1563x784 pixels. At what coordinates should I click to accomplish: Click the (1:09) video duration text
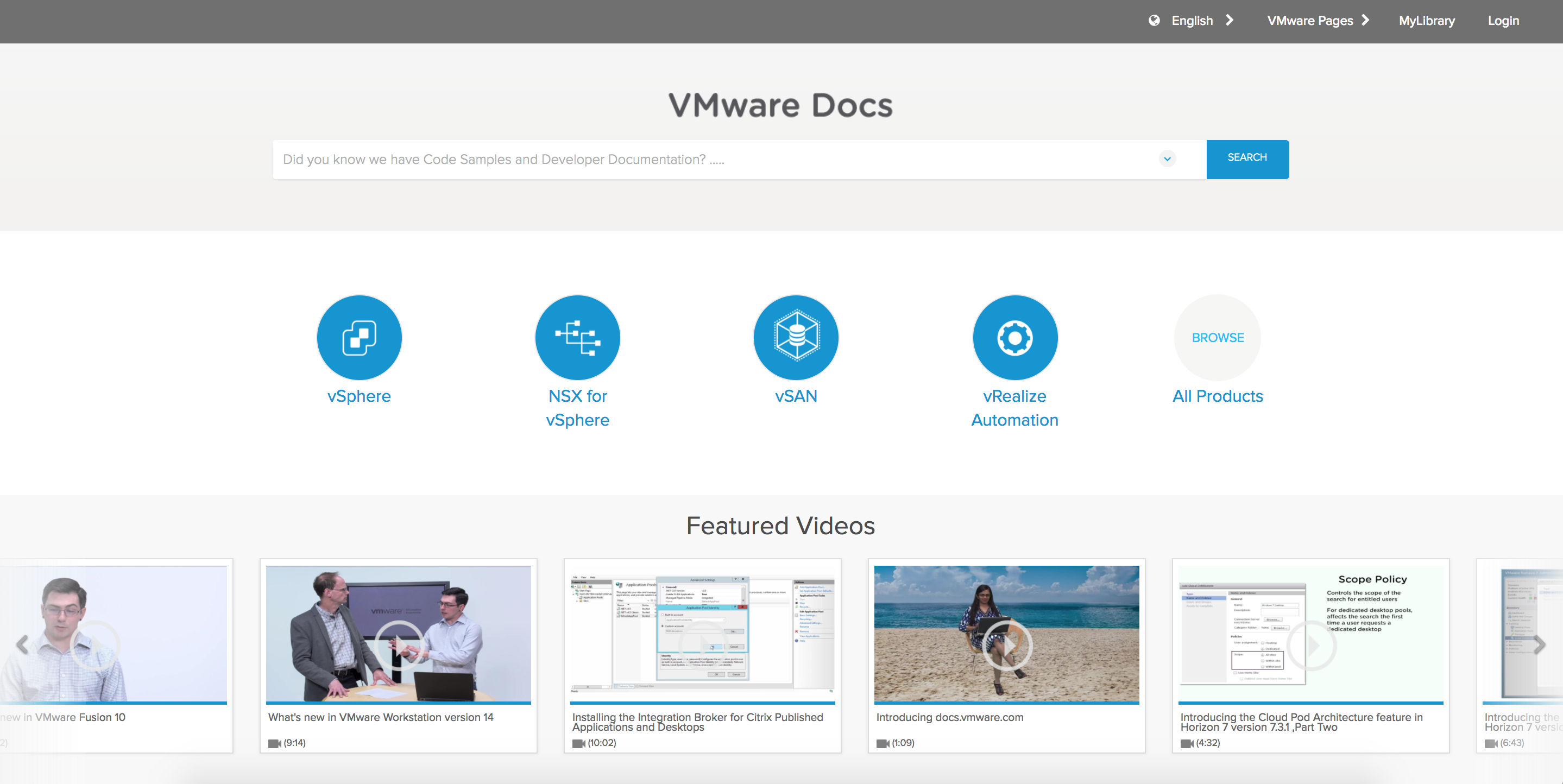(x=903, y=743)
